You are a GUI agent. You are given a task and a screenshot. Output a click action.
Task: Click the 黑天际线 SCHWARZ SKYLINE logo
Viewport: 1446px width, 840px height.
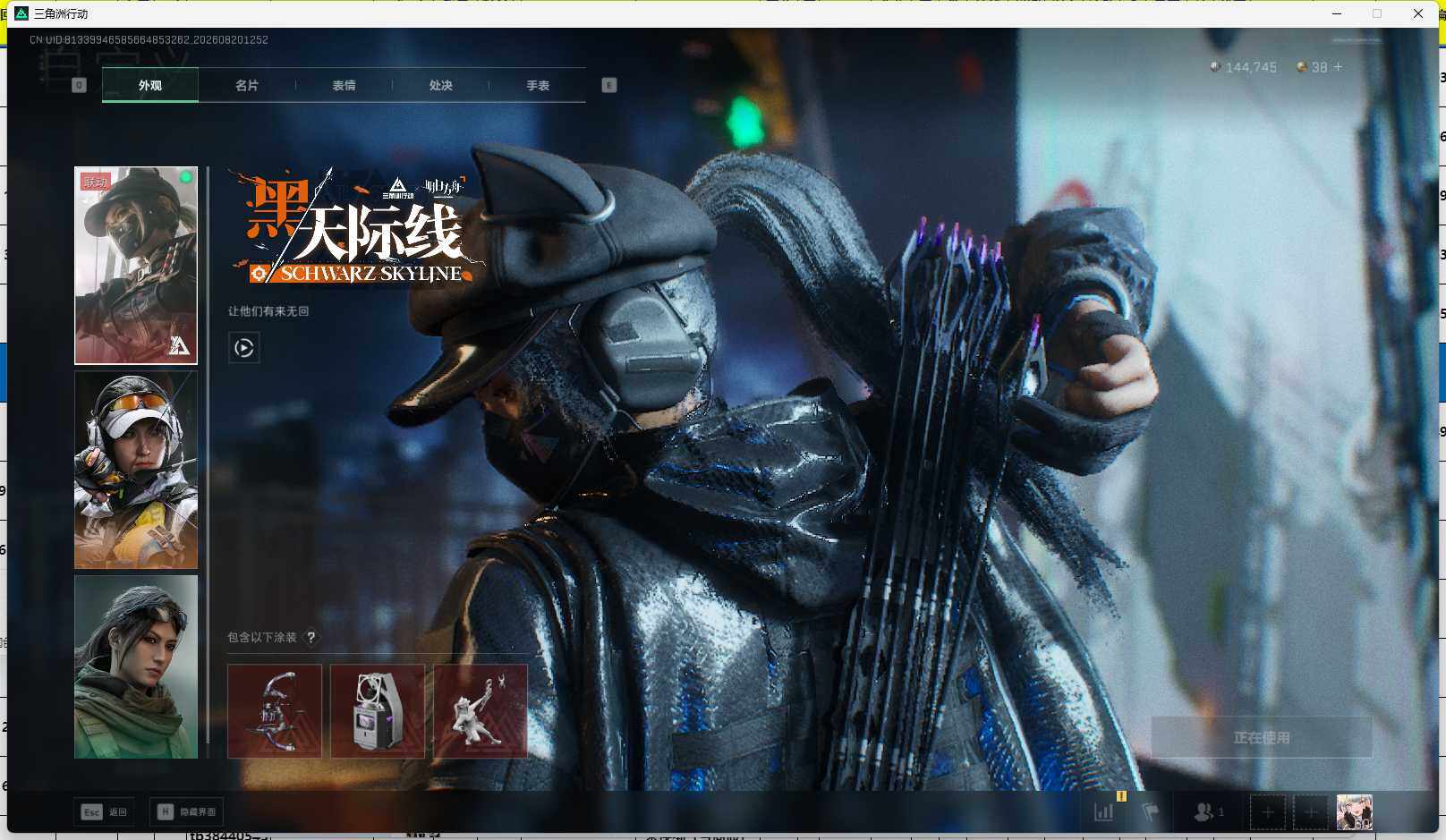click(358, 226)
